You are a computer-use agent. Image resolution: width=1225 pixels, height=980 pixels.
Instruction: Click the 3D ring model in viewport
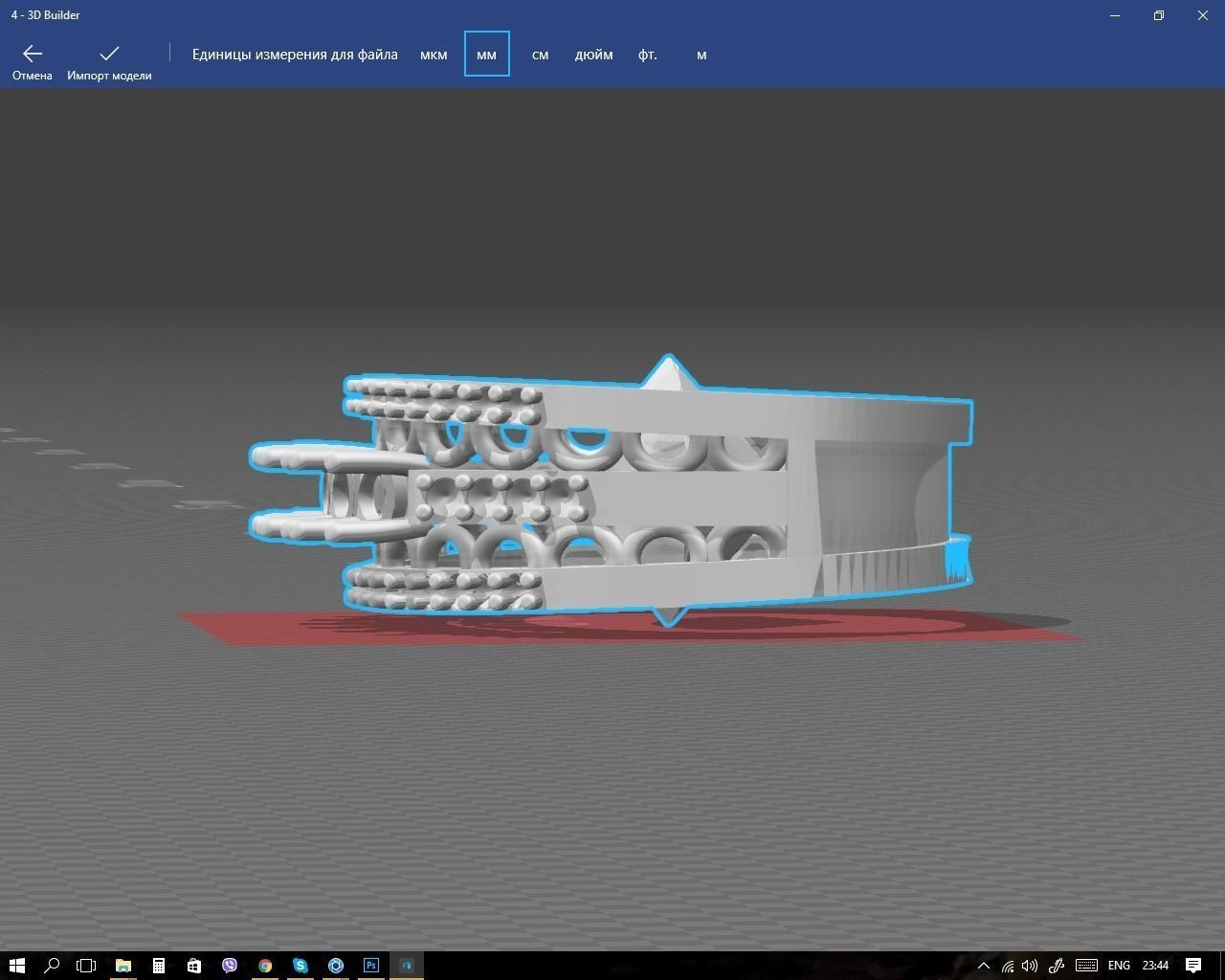[611, 491]
